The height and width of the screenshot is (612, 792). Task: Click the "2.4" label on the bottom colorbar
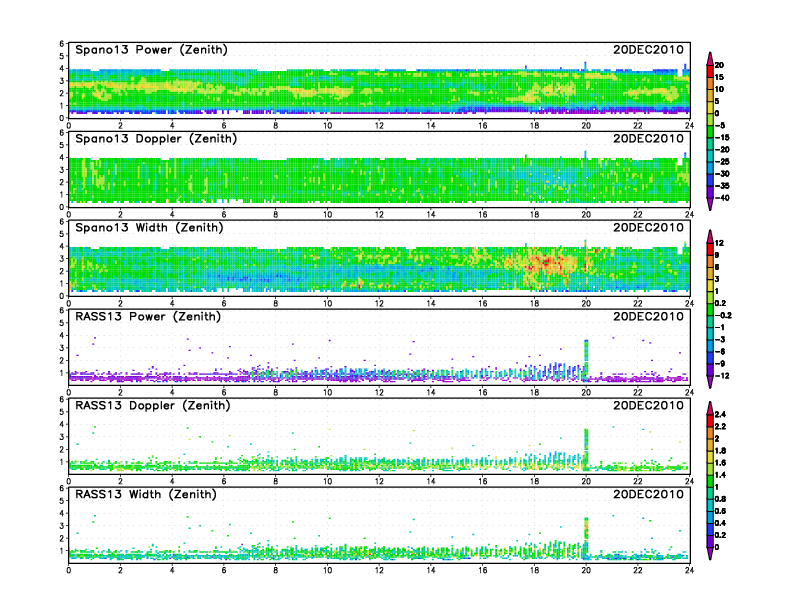pos(720,414)
